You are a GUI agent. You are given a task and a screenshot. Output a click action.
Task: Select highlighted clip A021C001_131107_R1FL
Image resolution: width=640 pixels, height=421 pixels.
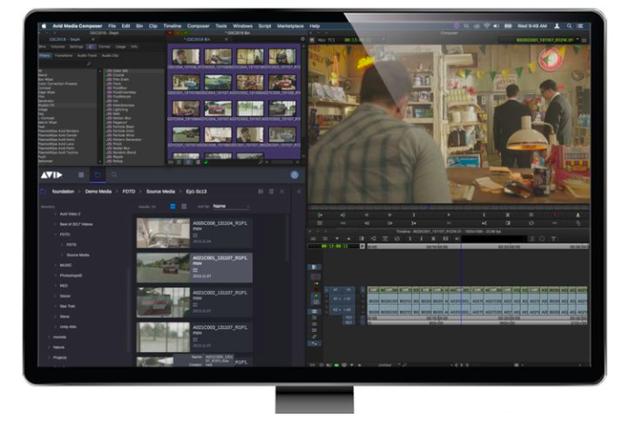[195, 268]
